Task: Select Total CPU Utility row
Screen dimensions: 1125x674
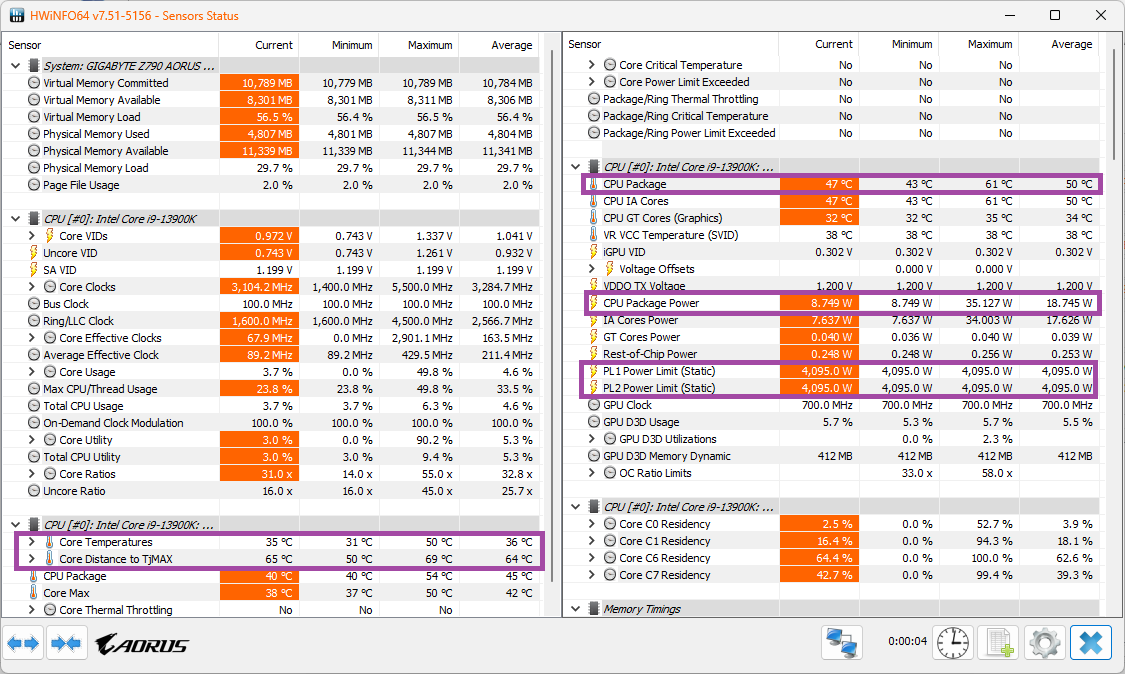Action: (x=271, y=457)
